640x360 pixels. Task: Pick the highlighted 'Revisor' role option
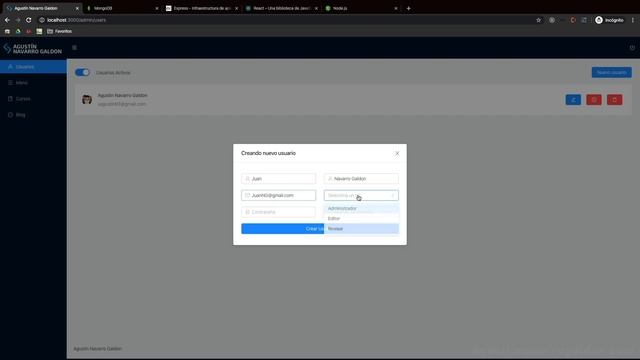point(361,229)
